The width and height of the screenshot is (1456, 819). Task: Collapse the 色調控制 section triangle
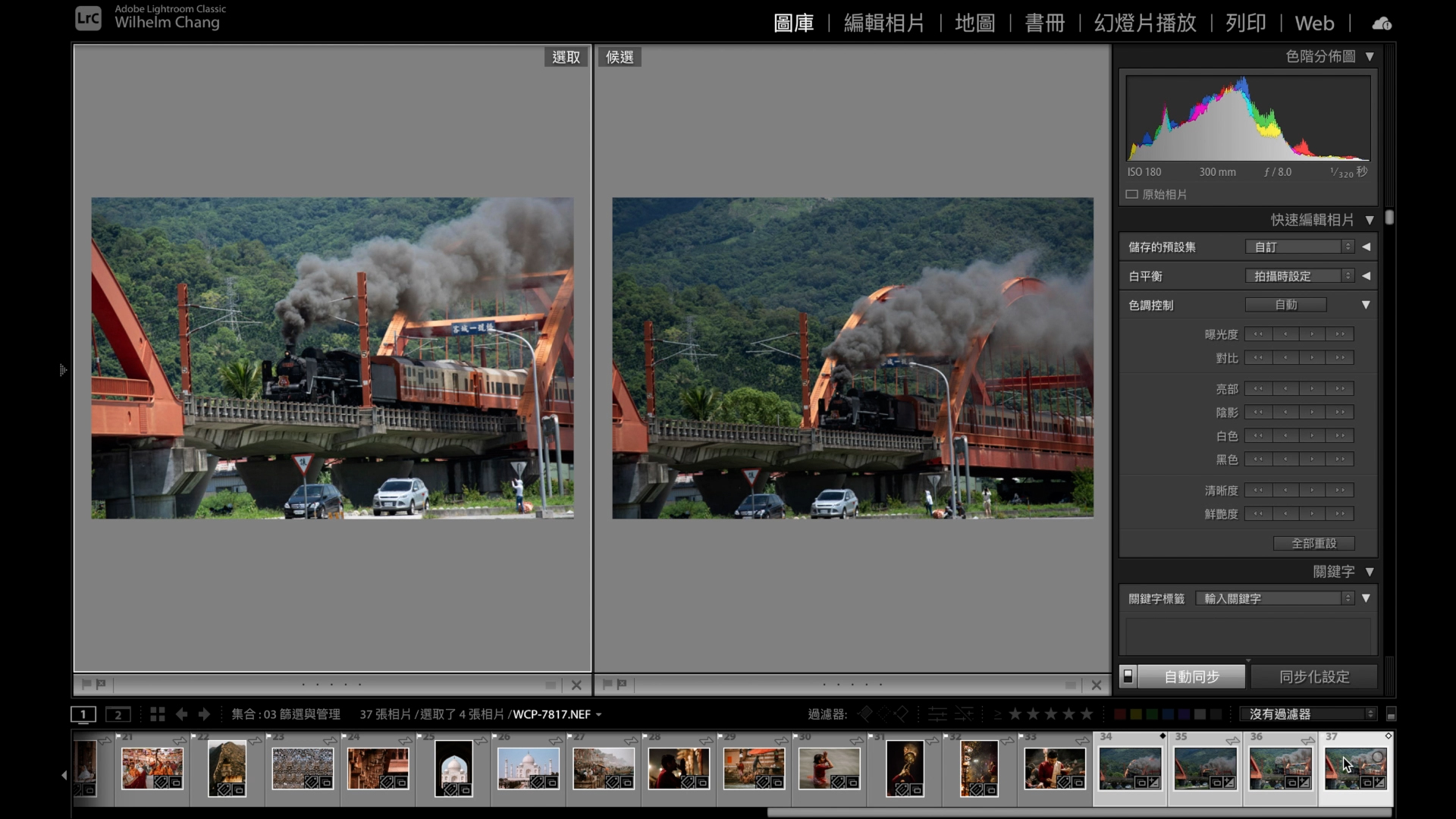pos(1366,305)
